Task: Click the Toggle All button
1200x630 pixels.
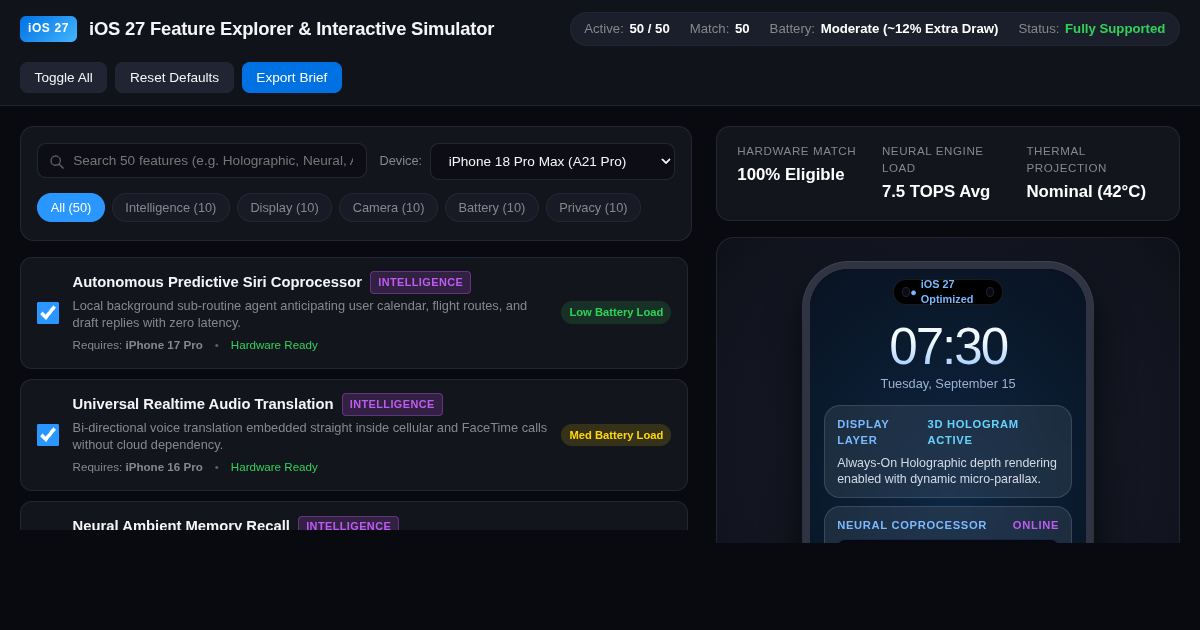Action: (x=63, y=77)
